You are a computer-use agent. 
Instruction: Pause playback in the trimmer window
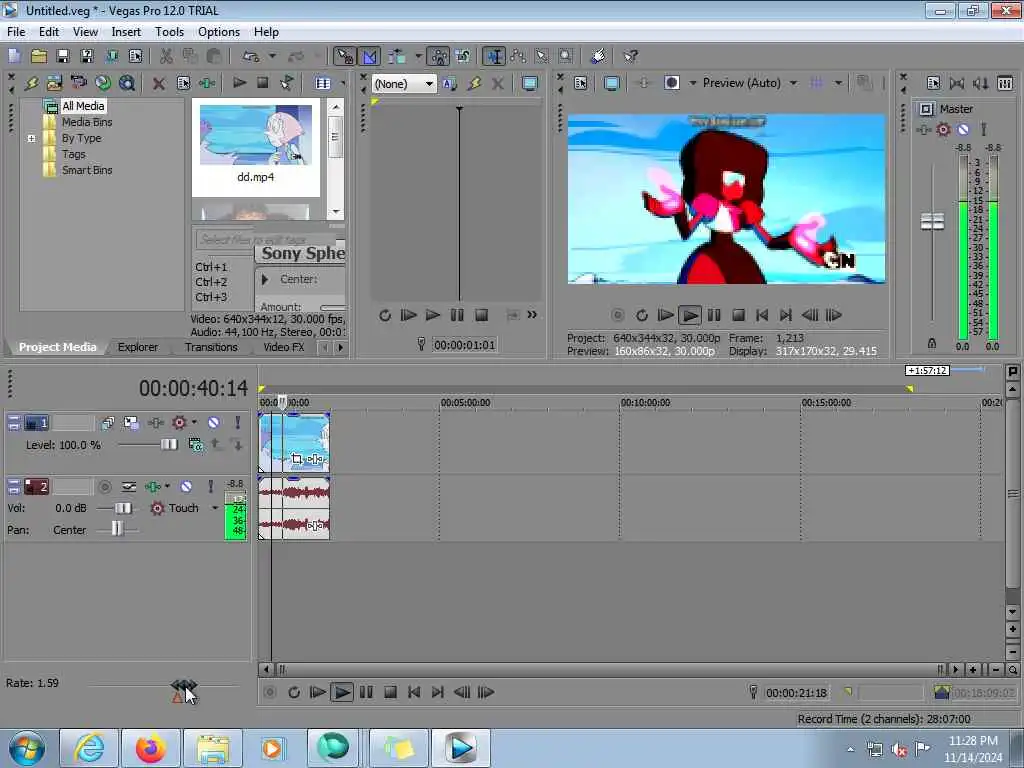[456, 315]
